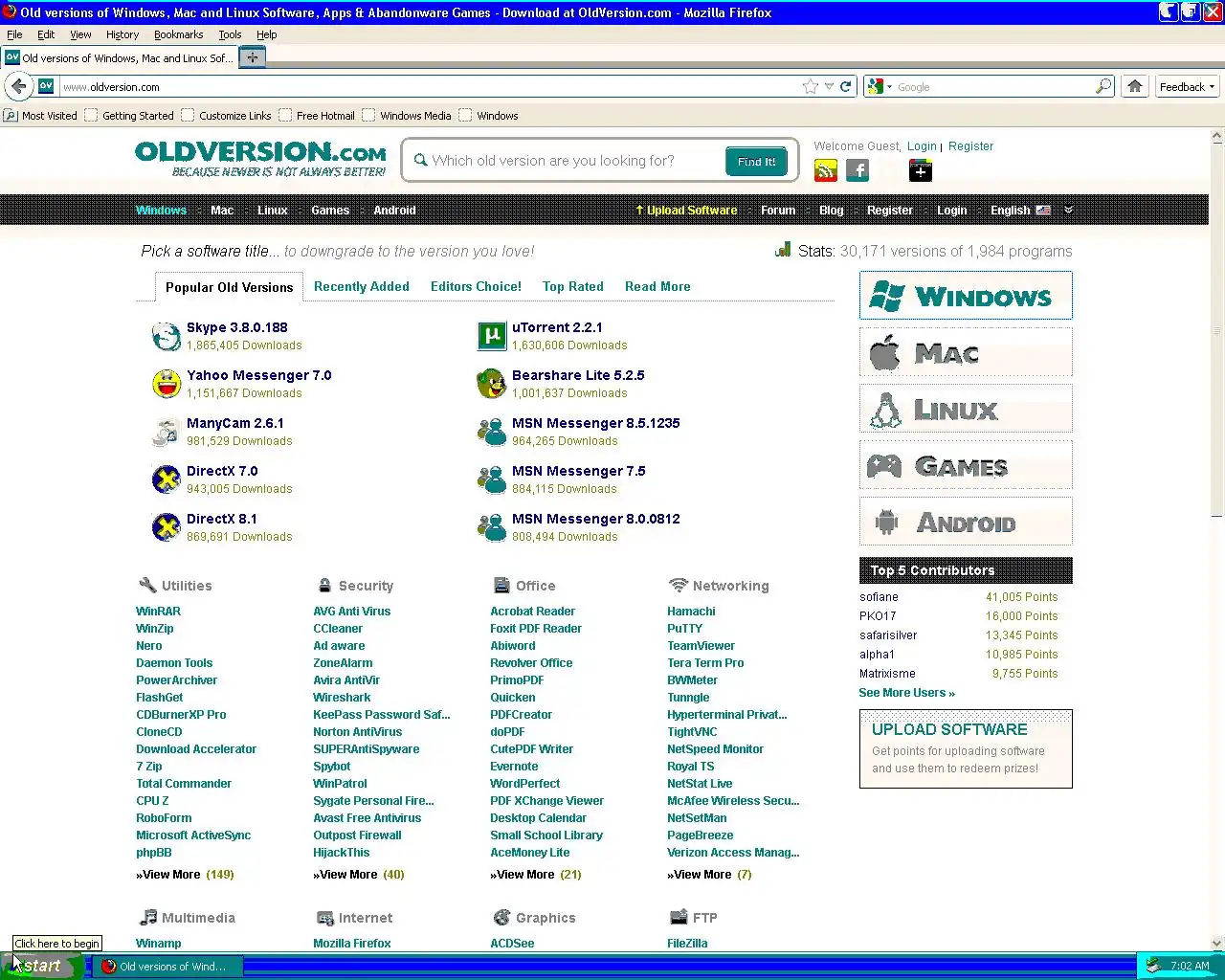Click See More Users link

point(906,693)
